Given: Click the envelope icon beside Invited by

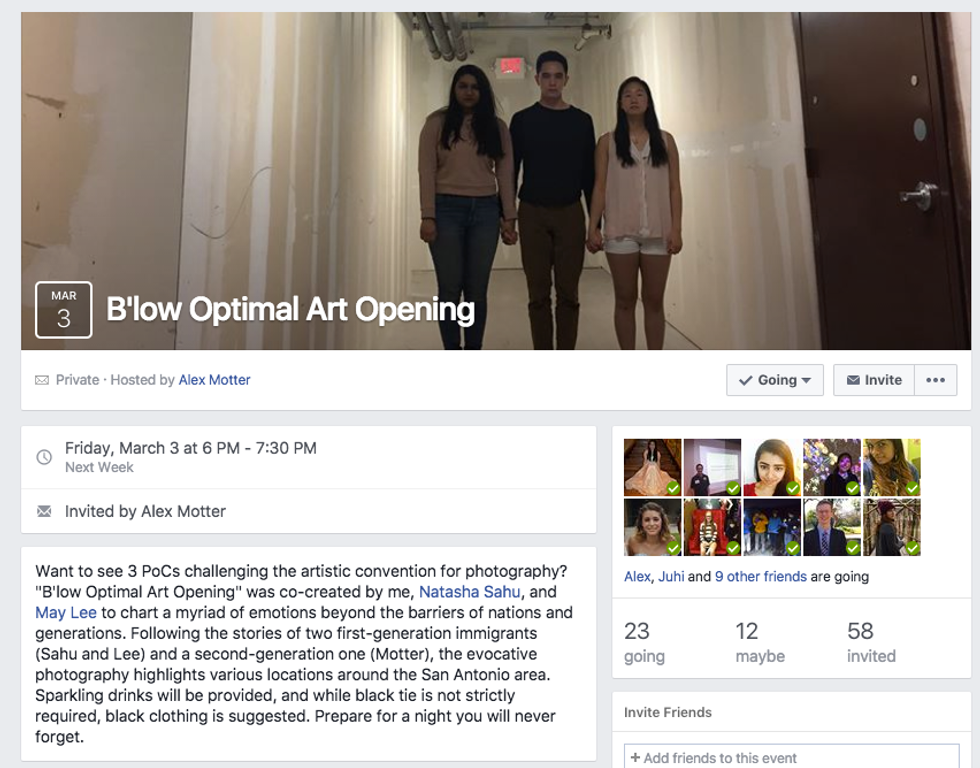Looking at the screenshot, I should pyautogui.click(x=44, y=511).
